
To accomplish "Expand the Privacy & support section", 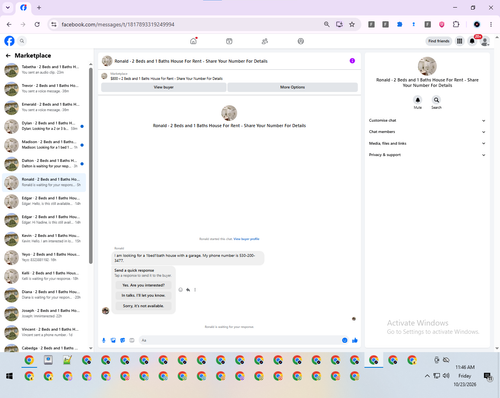I will pyautogui.click(x=427, y=155).
